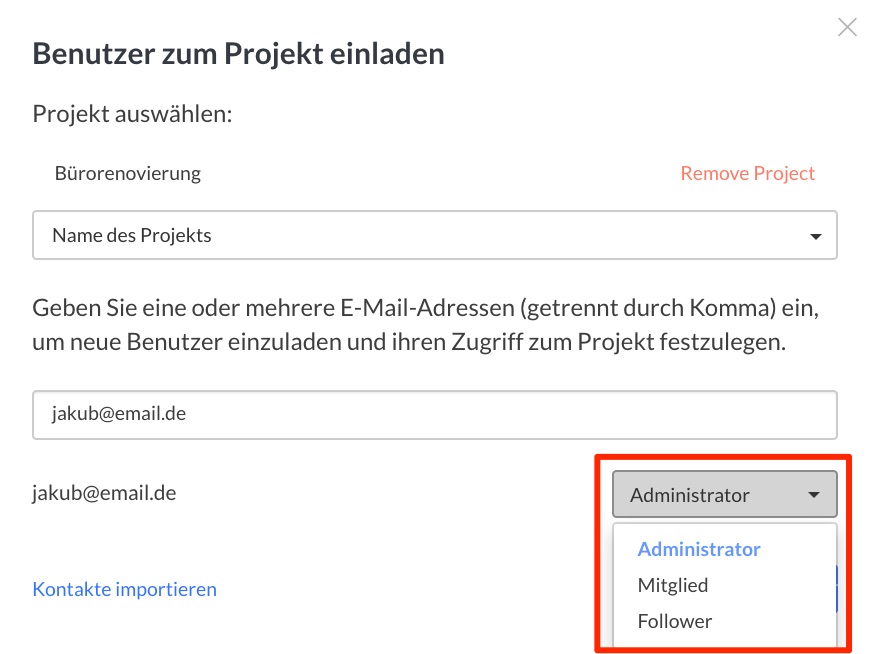
Task: Choose the Follower role option
Action: point(675,621)
